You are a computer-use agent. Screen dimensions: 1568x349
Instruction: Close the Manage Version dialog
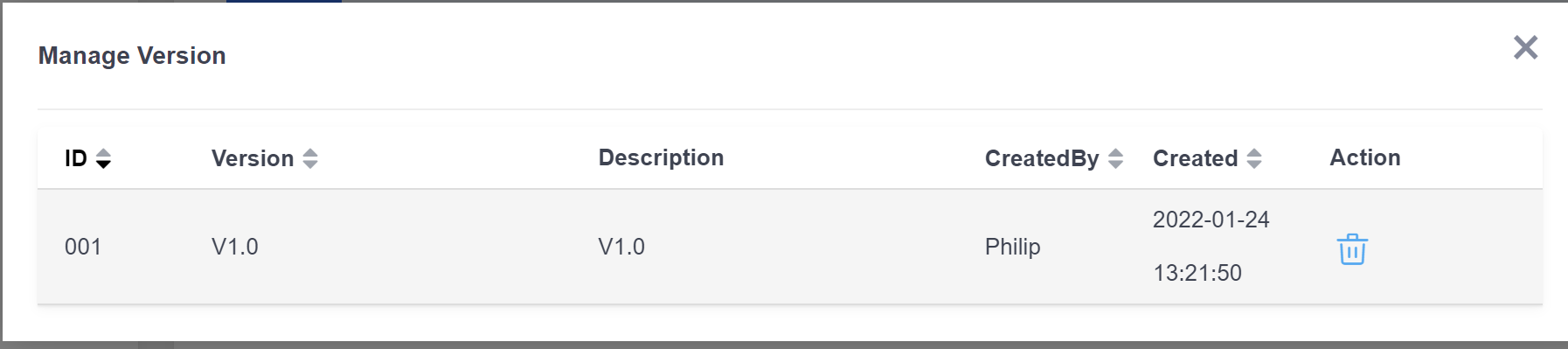[x=1526, y=47]
